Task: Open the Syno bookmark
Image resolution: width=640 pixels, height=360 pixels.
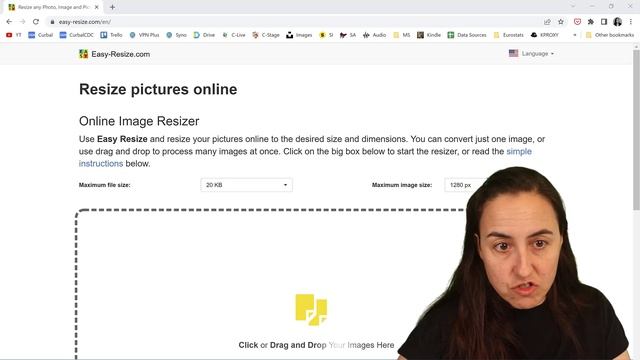Action: (x=176, y=35)
